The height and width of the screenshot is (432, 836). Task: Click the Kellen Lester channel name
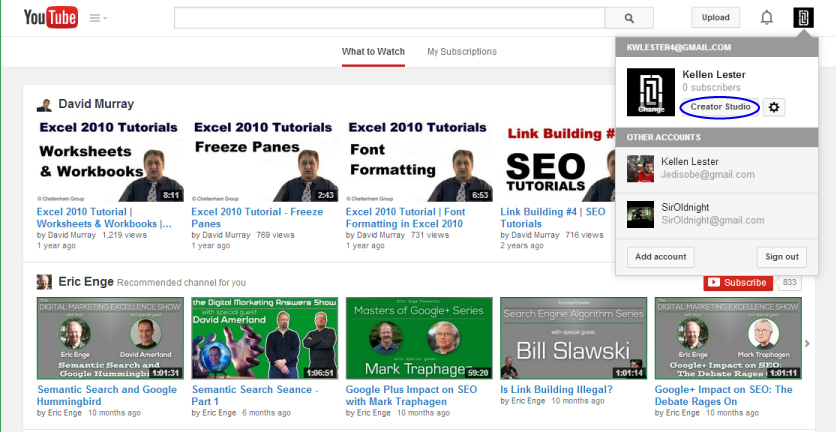pyautogui.click(x=714, y=75)
